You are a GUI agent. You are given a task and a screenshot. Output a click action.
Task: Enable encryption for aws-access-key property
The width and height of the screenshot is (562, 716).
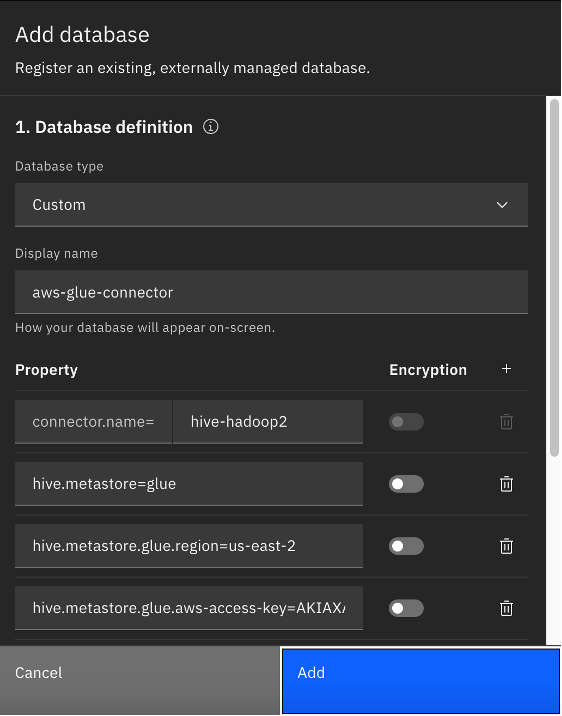[x=406, y=608]
